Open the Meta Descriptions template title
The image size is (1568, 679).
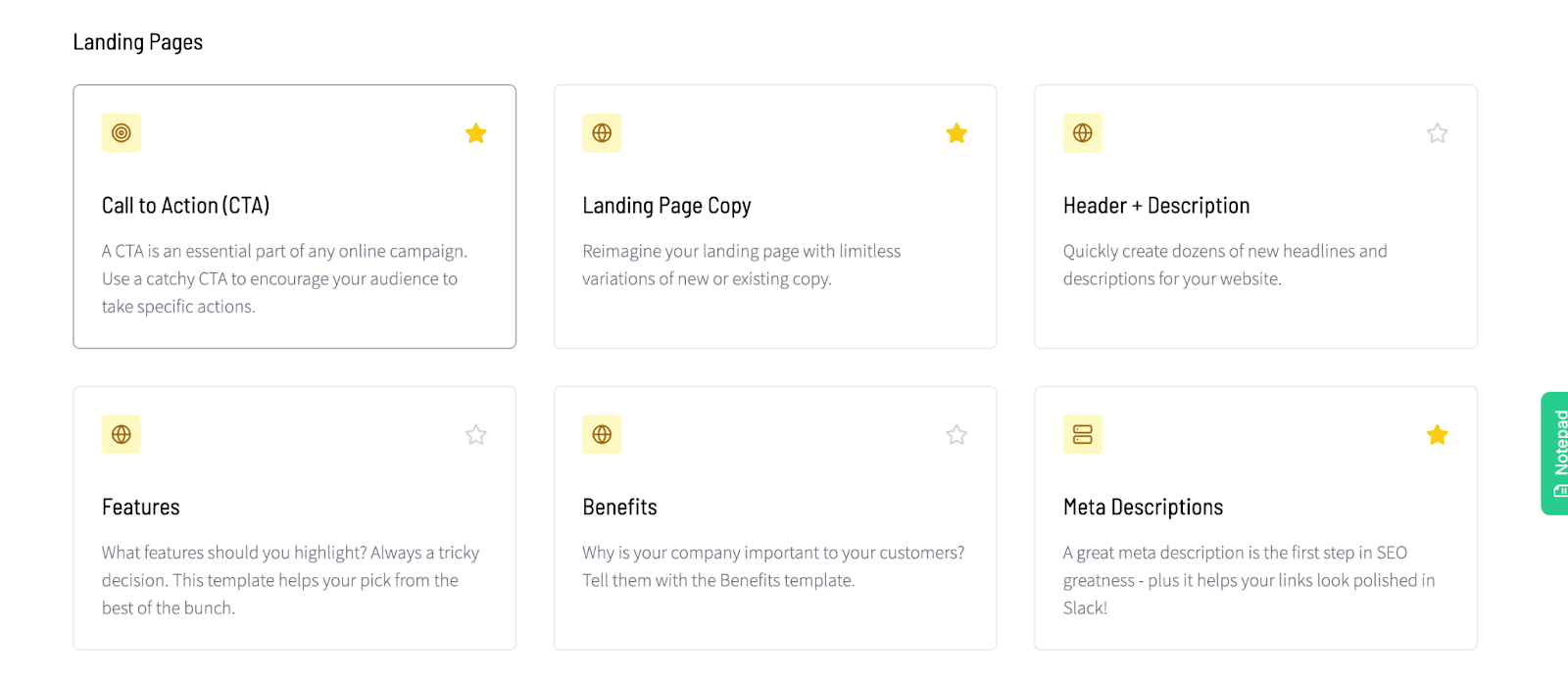tap(1143, 508)
